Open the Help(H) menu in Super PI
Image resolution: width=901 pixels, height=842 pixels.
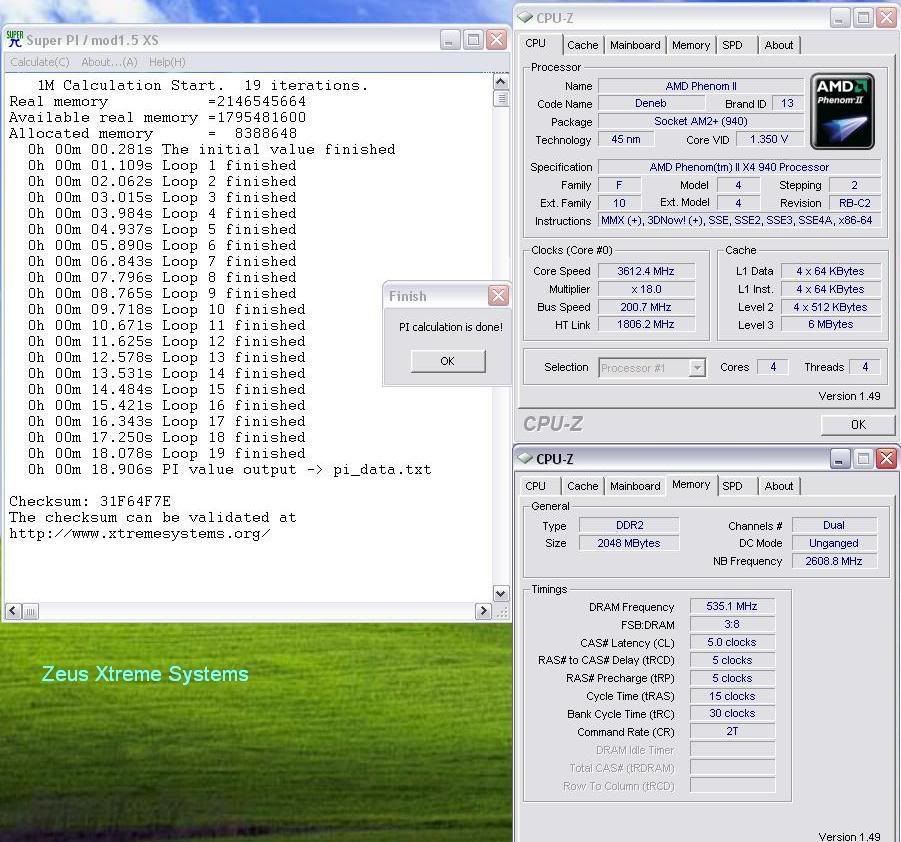(x=167, y=62)
